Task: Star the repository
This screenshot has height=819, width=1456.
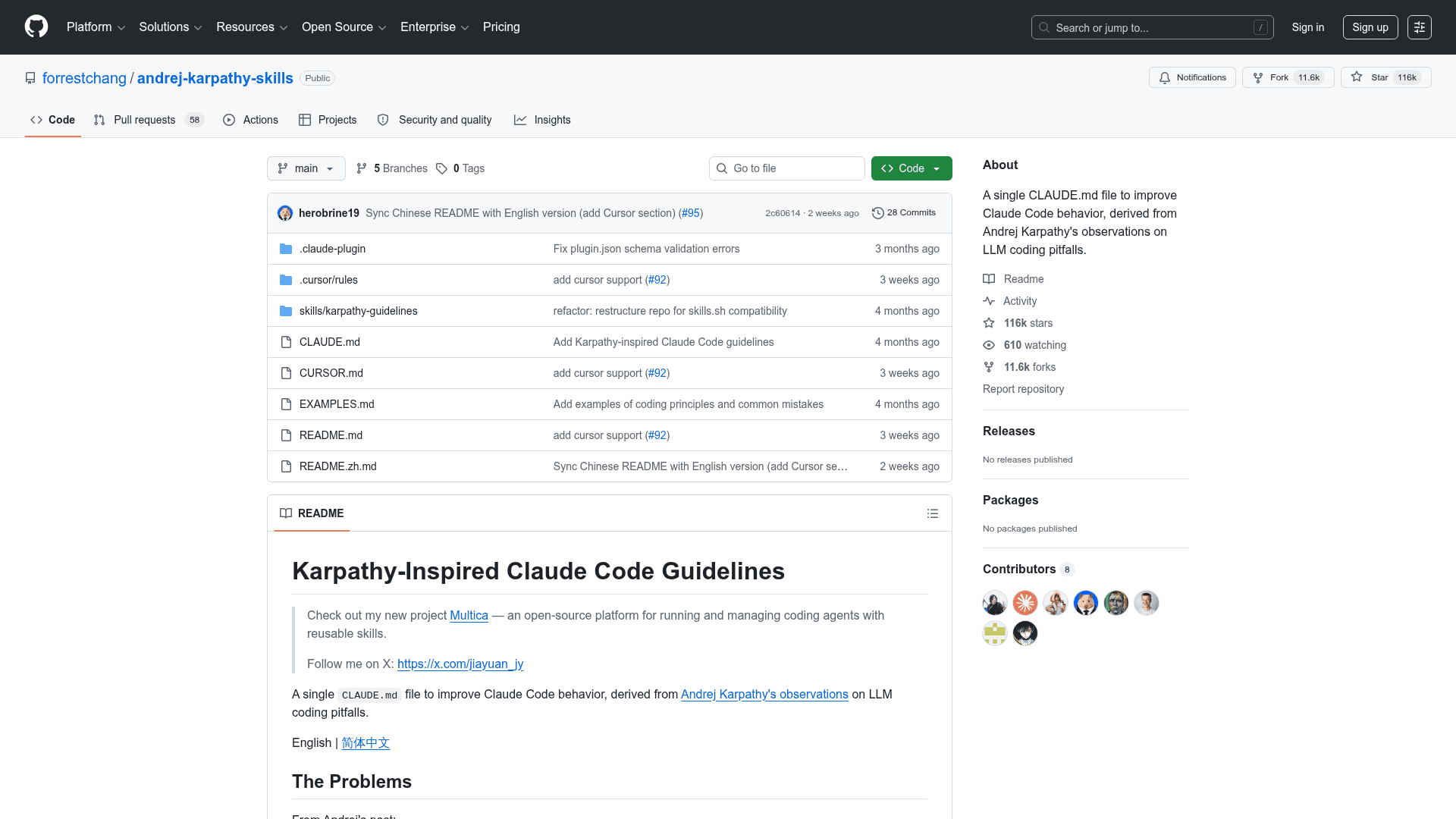Action: point(1385,77)
